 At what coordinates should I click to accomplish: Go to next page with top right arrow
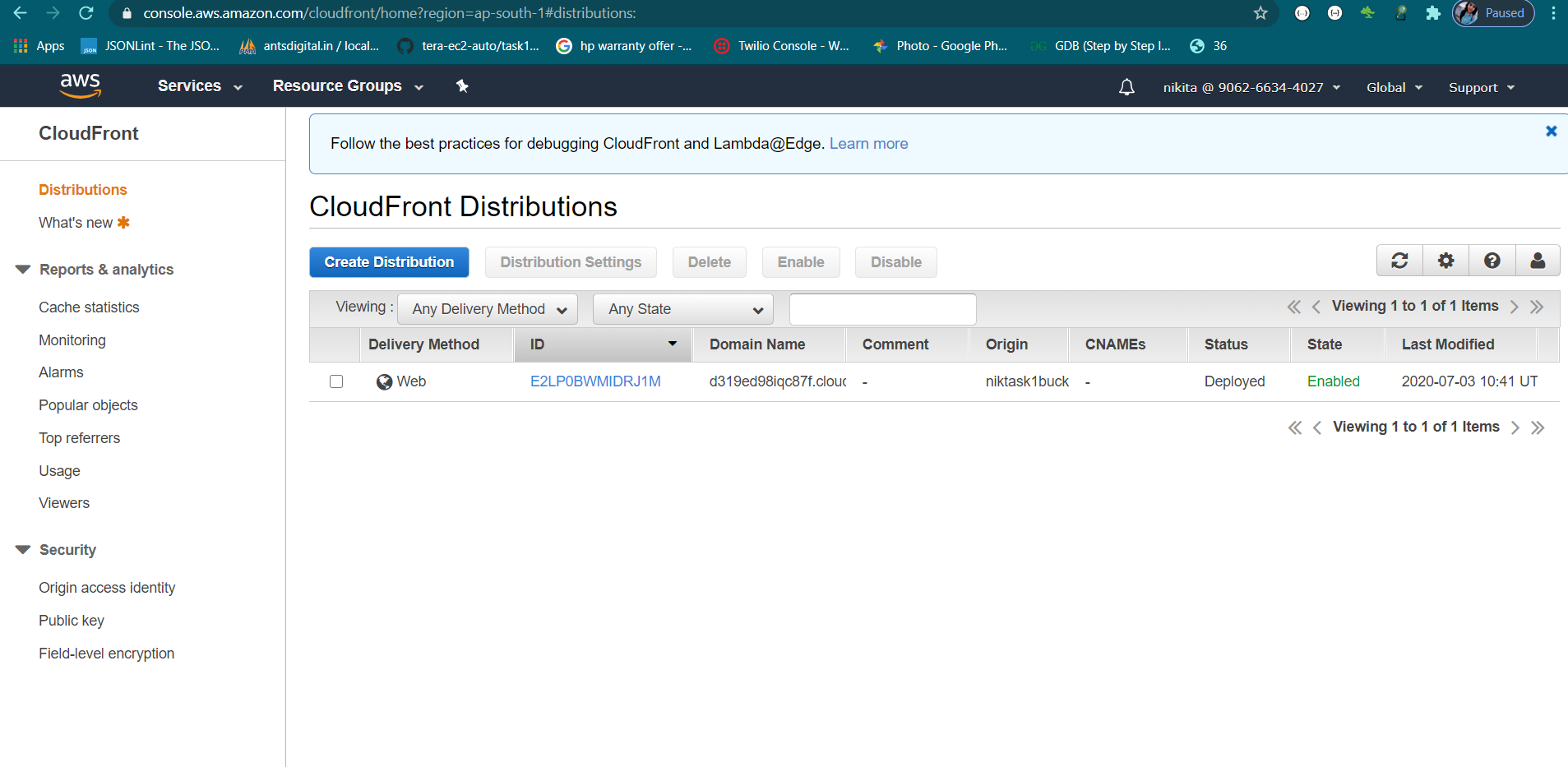[x=1514, y=307]
